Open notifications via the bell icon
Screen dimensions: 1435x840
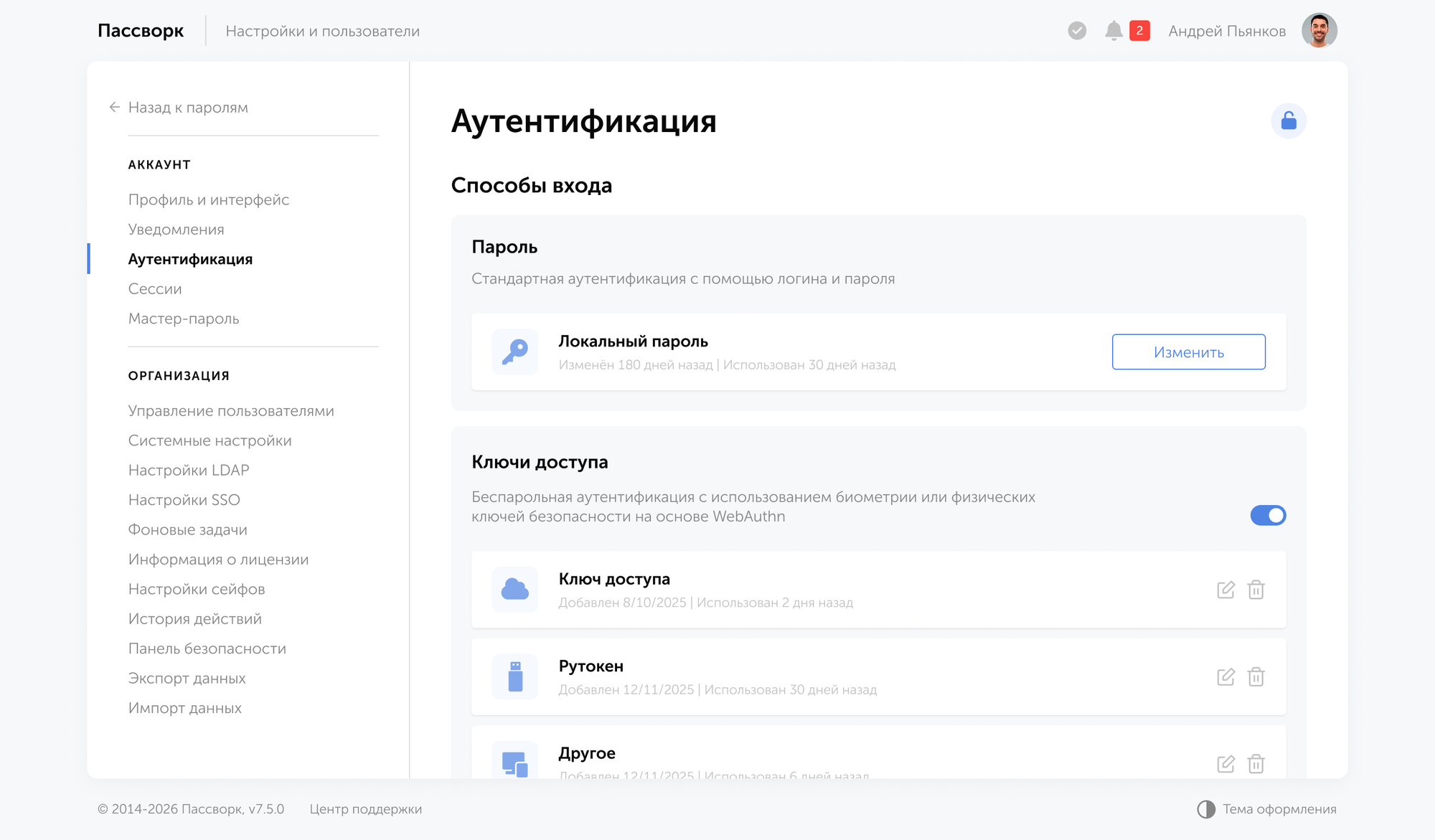pos(1114,30)
